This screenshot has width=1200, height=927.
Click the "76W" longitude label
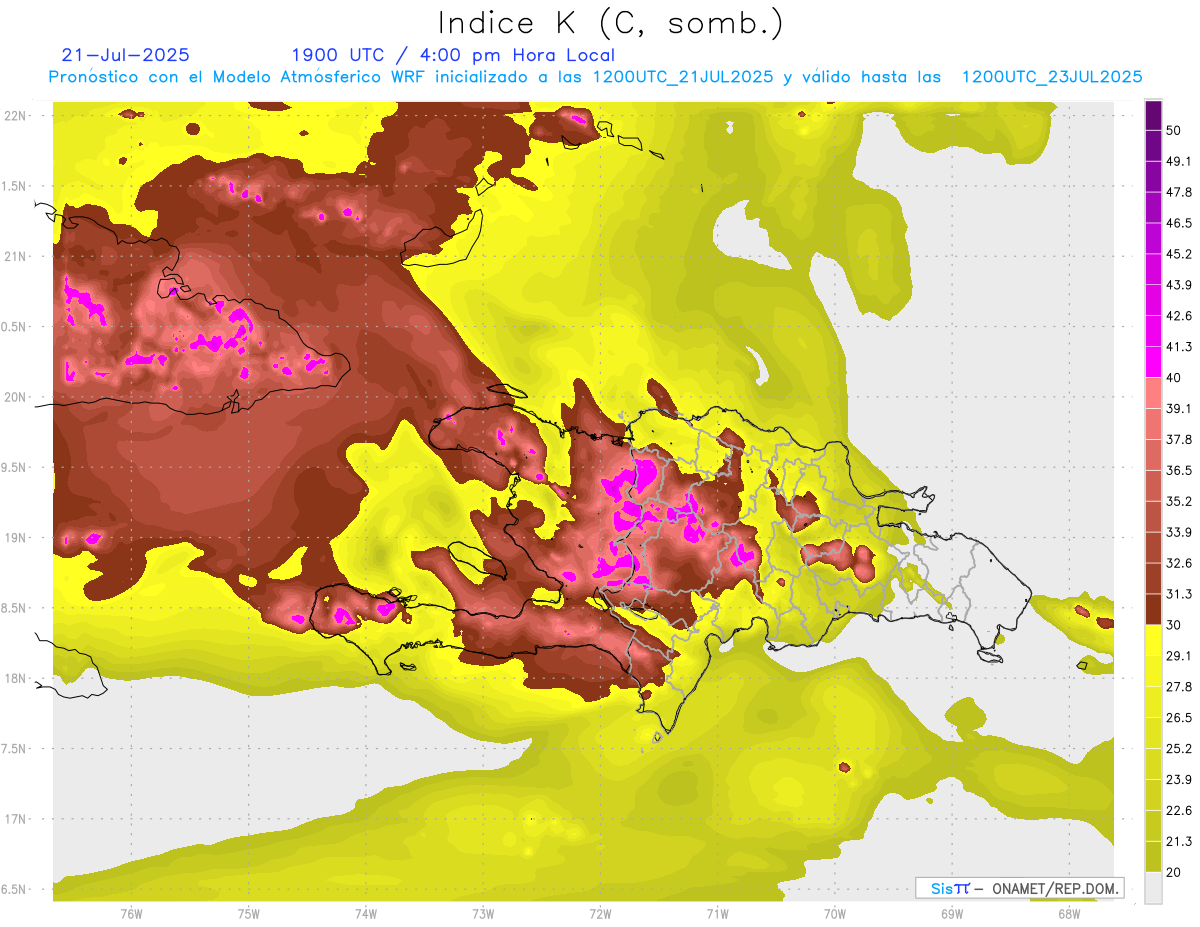131,913
